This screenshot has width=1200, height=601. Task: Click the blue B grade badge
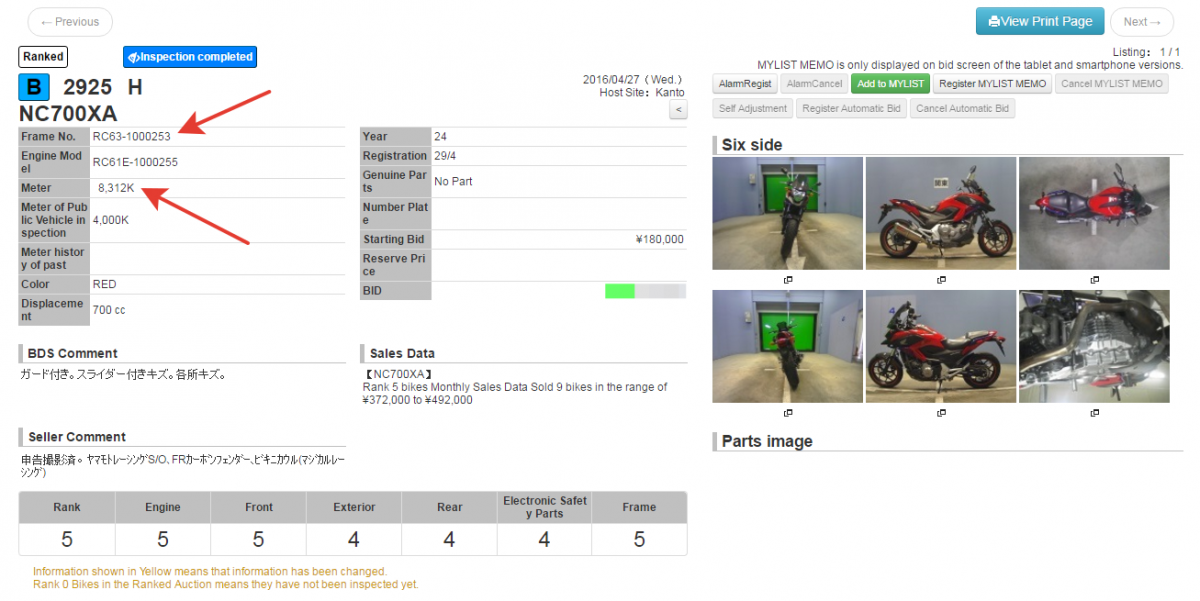(x=34, y=87)
